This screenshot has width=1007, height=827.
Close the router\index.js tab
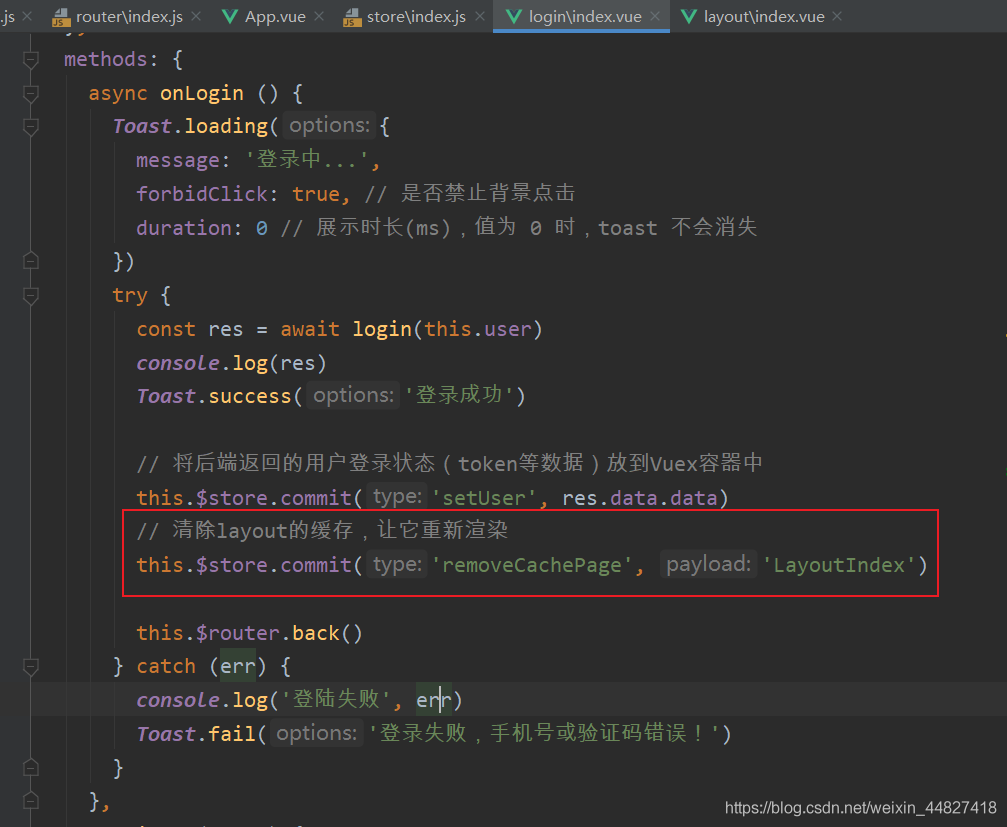click(197, 17)
